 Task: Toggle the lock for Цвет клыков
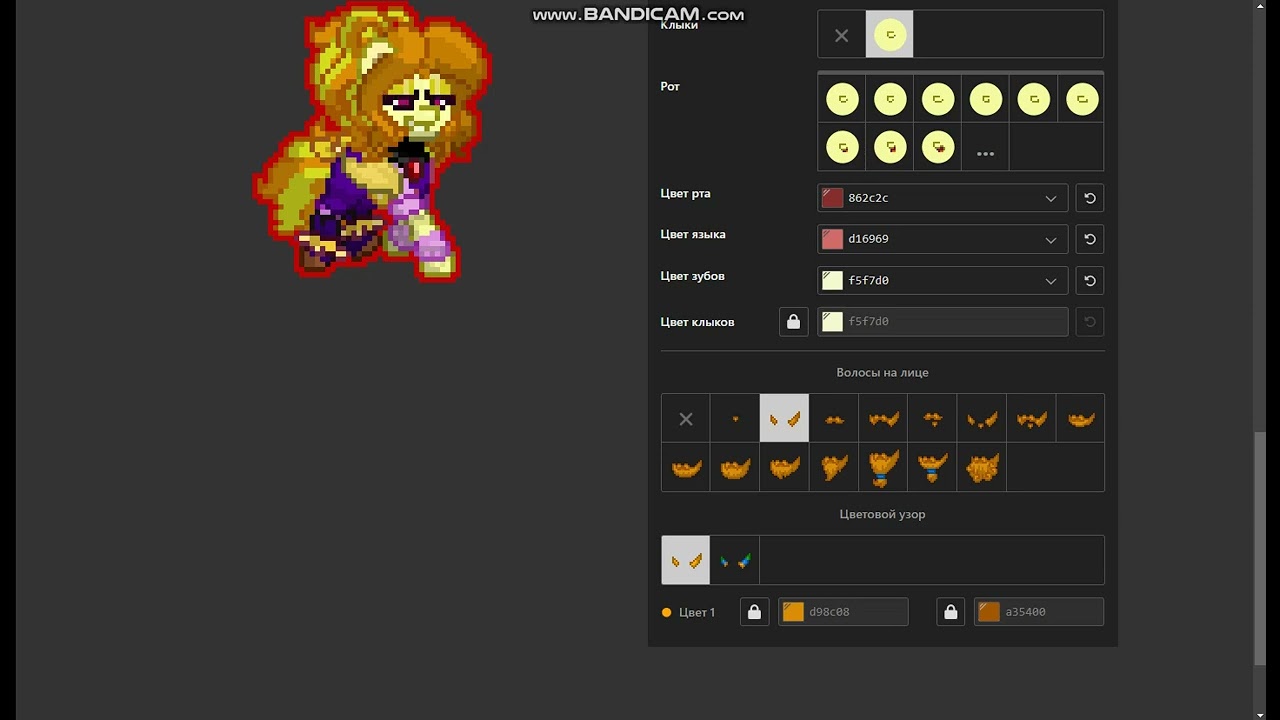[x=794, y=322]
